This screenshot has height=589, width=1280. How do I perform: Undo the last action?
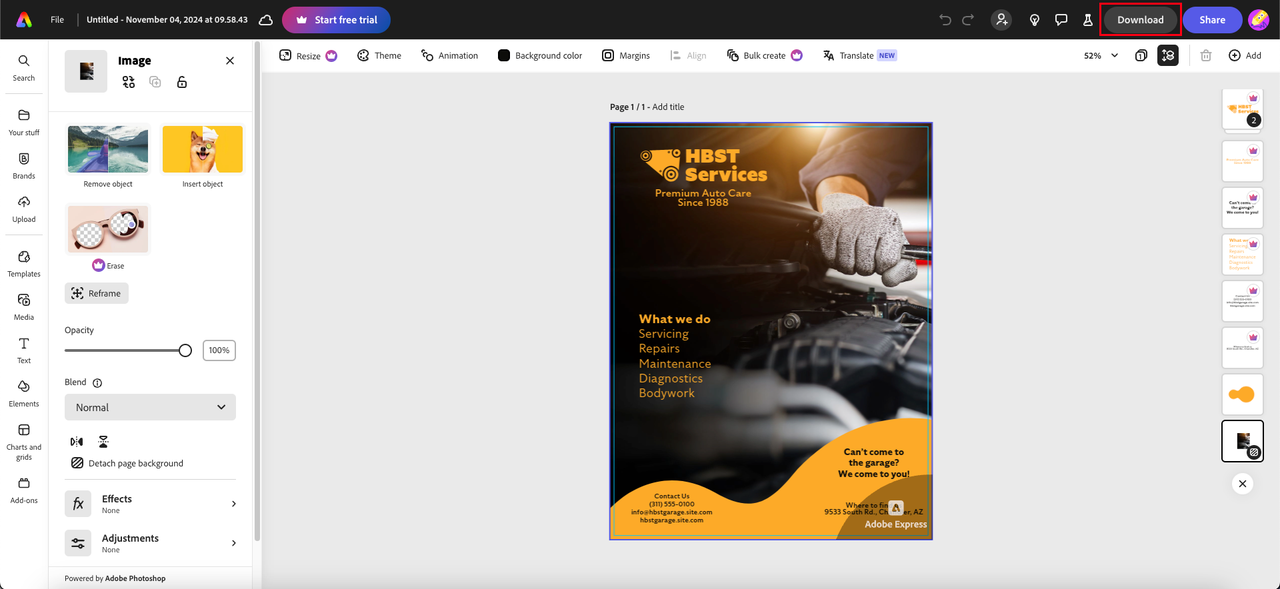click(945, 20)
